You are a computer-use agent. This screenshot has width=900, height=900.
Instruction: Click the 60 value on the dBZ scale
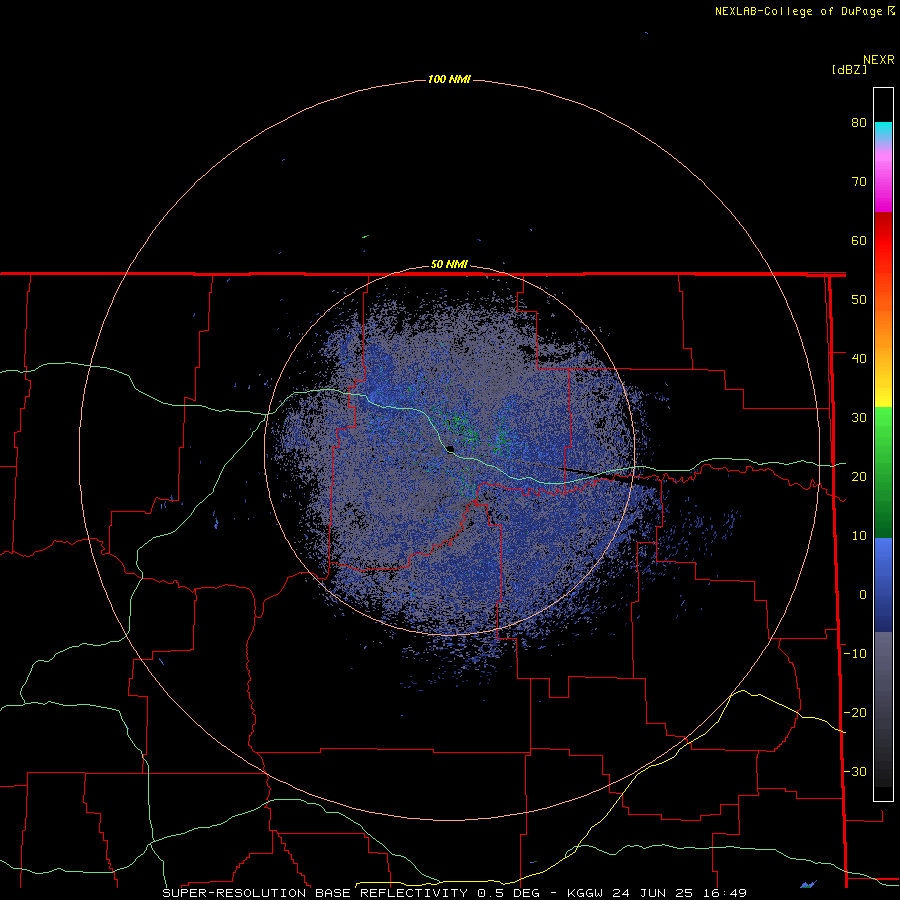(859, 240)
